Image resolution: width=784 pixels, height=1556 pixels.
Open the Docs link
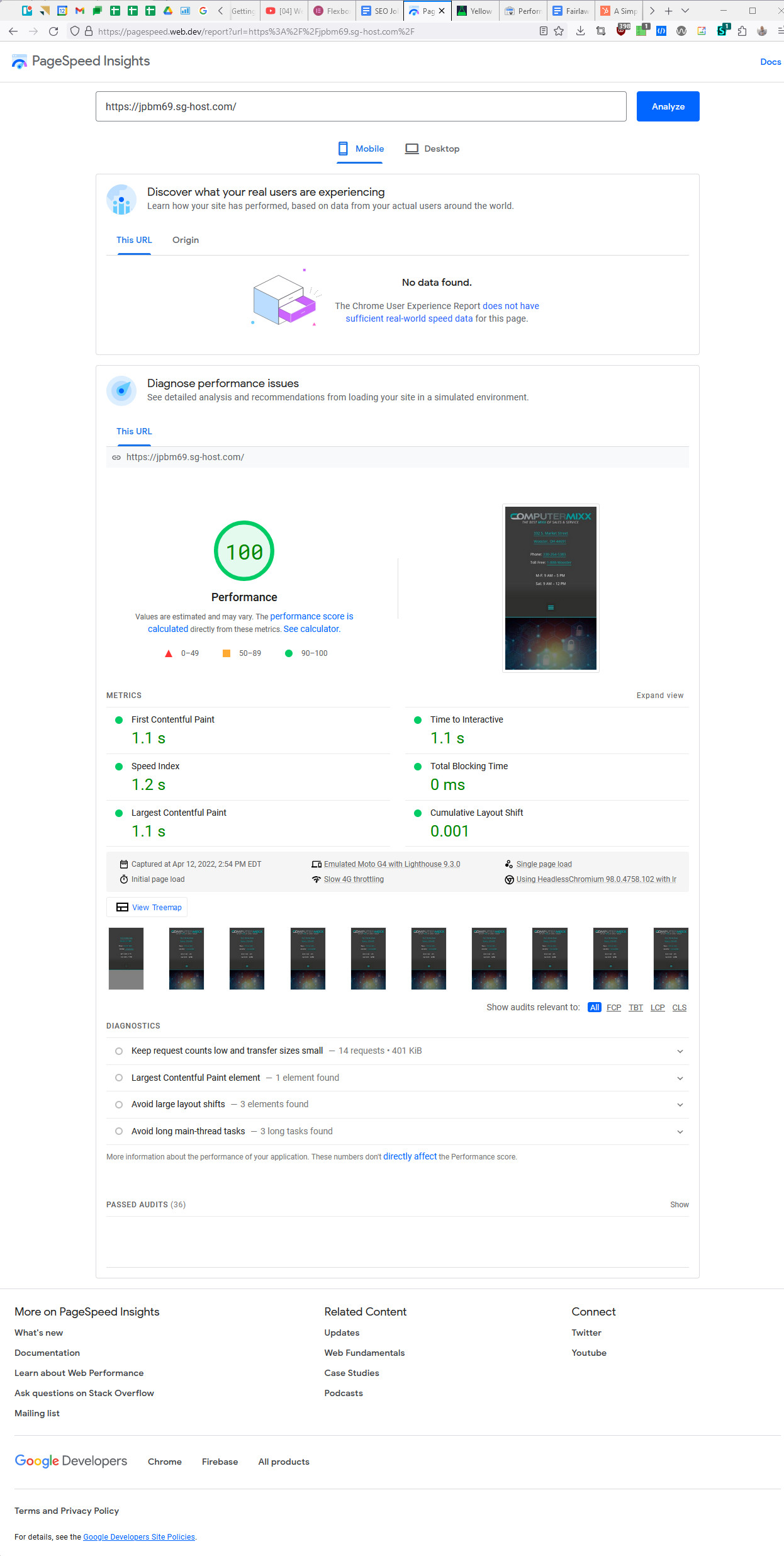[770, 62]
